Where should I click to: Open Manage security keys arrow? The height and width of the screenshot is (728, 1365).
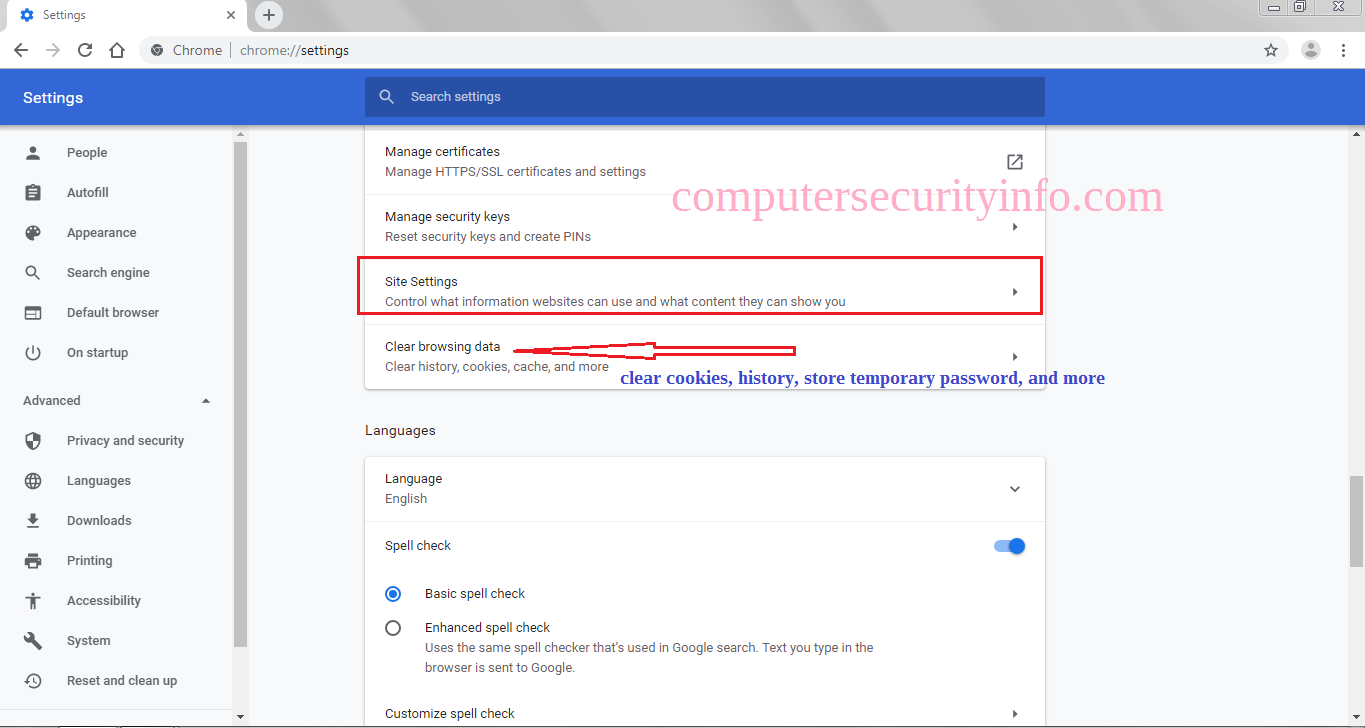point(1015,227)
